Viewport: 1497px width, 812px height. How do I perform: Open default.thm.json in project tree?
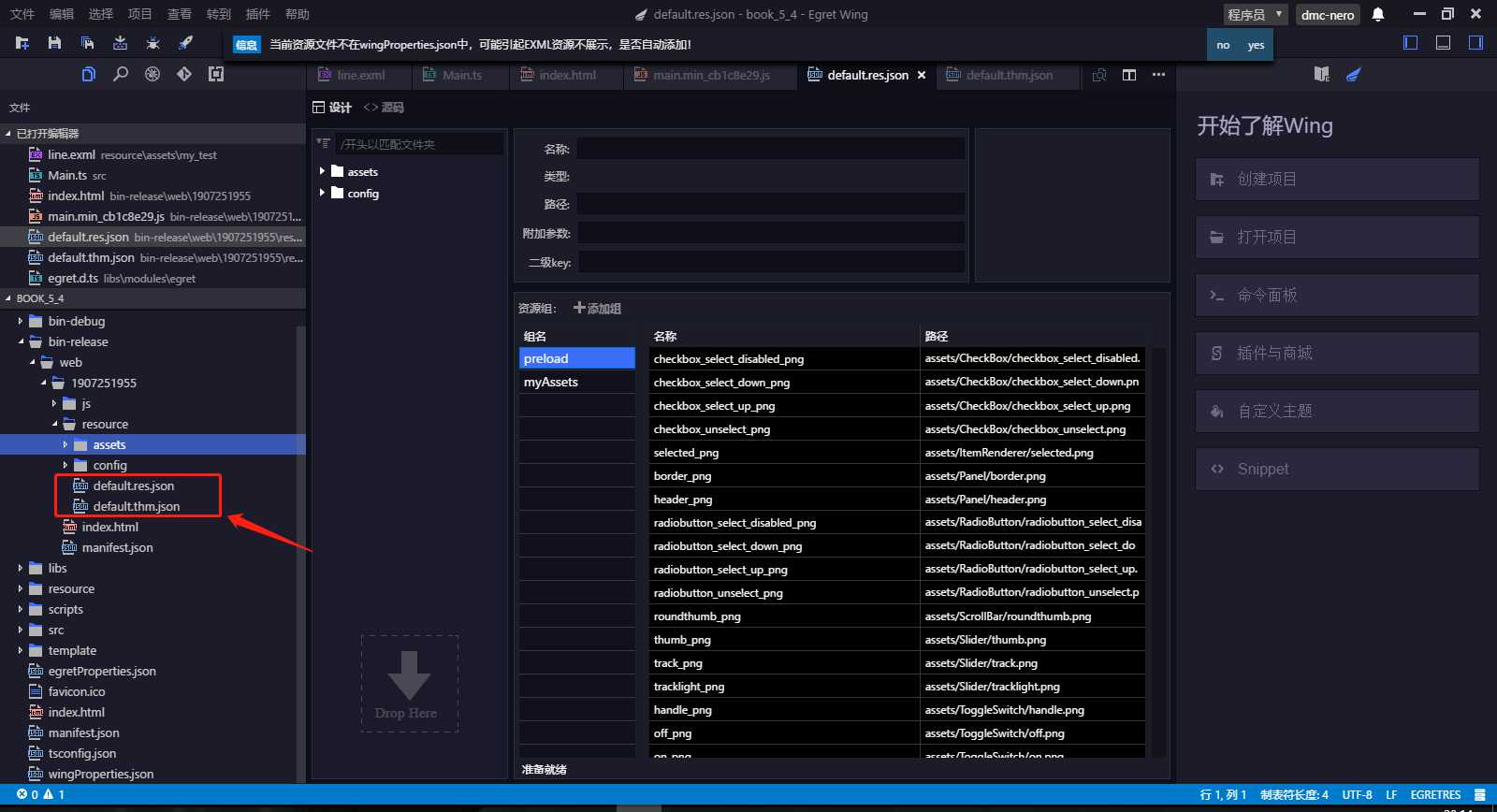click(136, 506)
